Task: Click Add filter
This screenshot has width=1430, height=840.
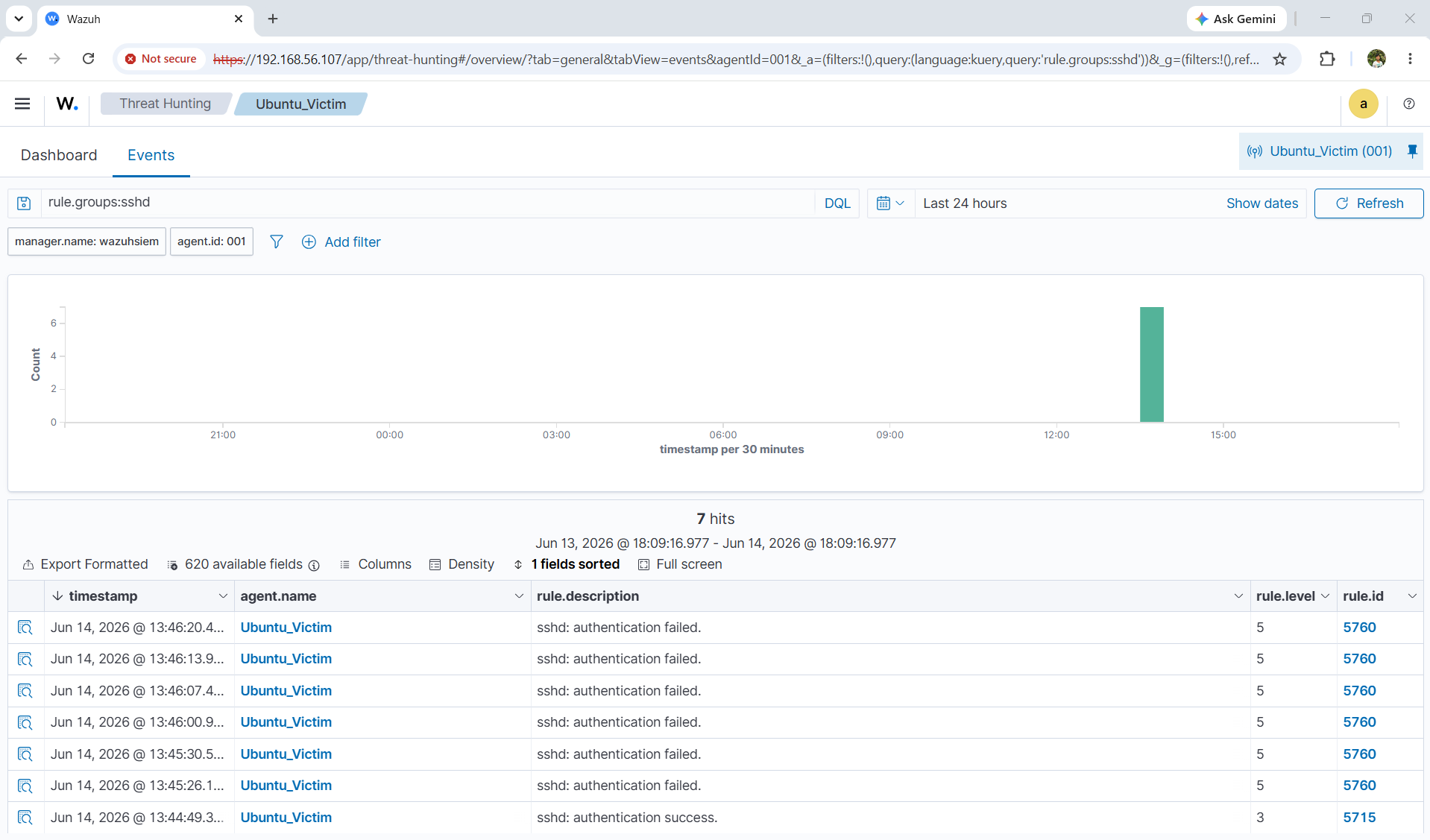Action: coord(341,242)
